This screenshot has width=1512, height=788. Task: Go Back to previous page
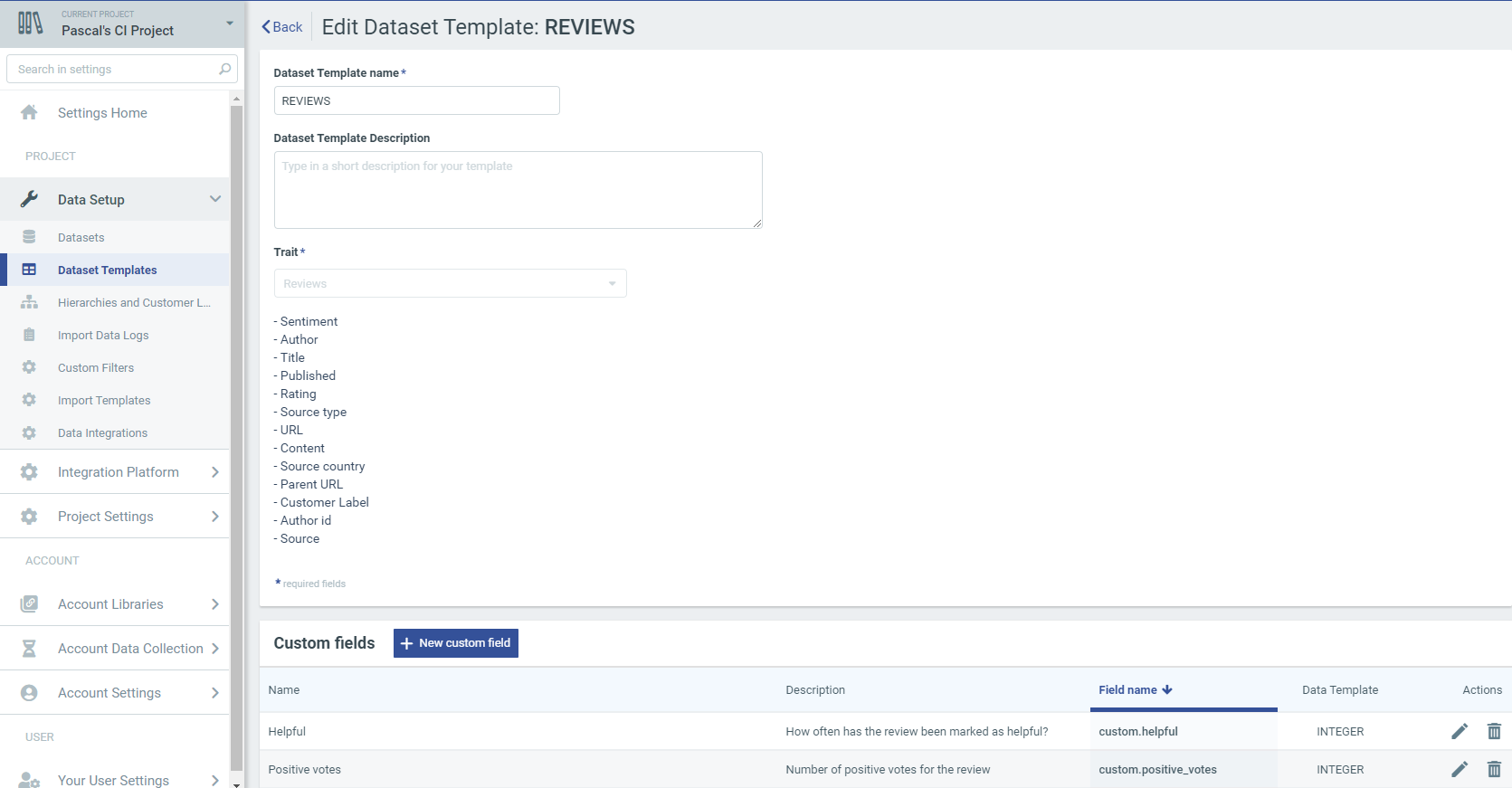pos(282,27)
